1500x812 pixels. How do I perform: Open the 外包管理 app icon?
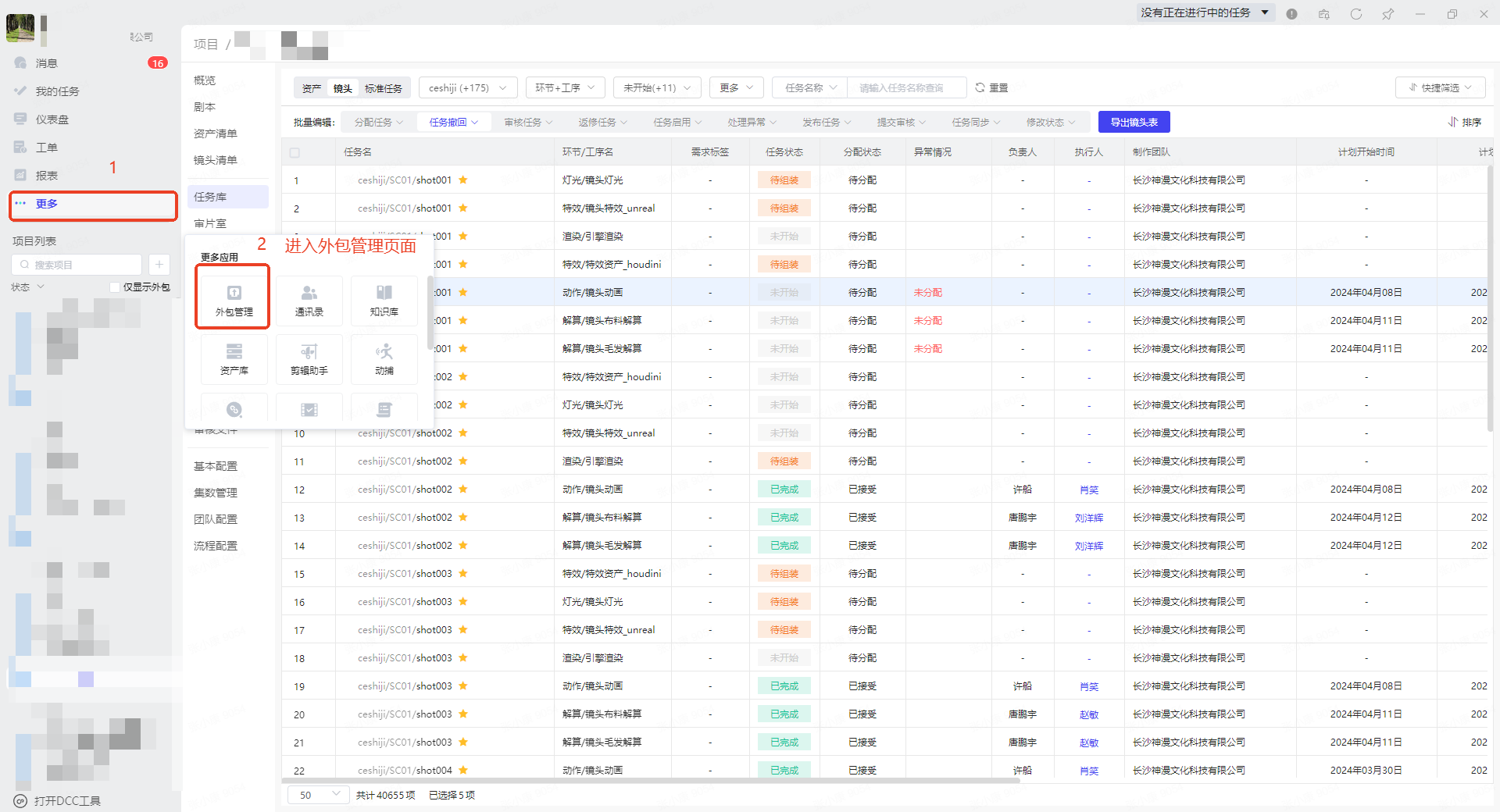[234, 298]
